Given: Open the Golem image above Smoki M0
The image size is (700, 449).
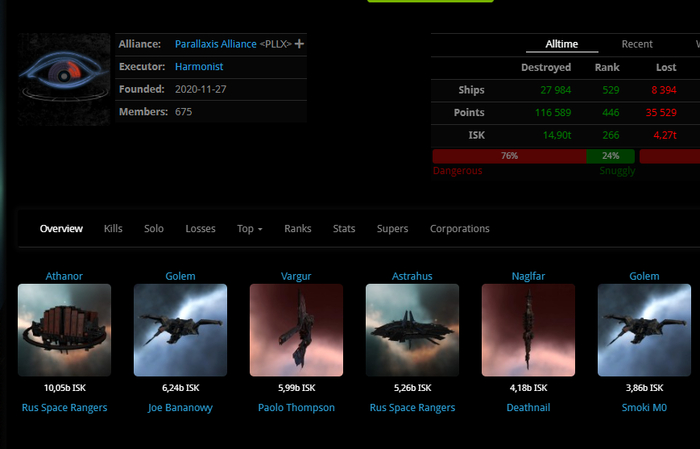Looking at the screenshot, I should point(644,330).
